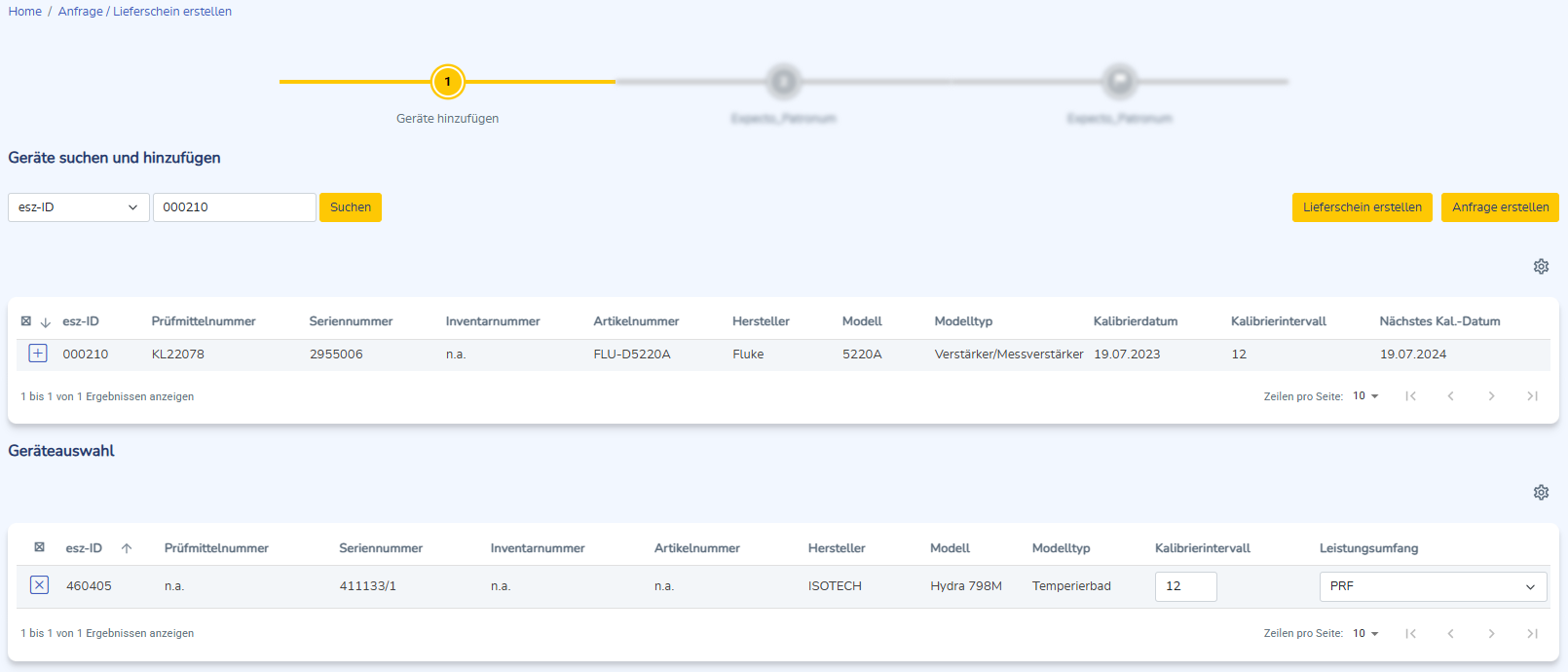Click Lieferschein erstellen button
This screenshot has width=1568, height=672.
1362,207
